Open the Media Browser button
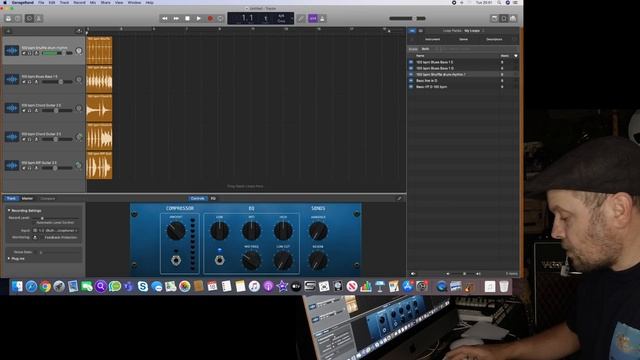 [x=513, y=18]
